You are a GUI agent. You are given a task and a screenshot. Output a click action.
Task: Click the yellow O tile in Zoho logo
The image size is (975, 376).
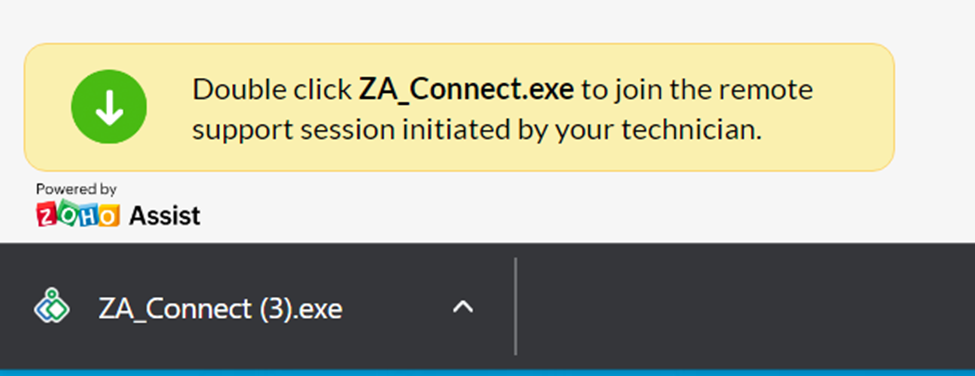(x=108, y=215)
